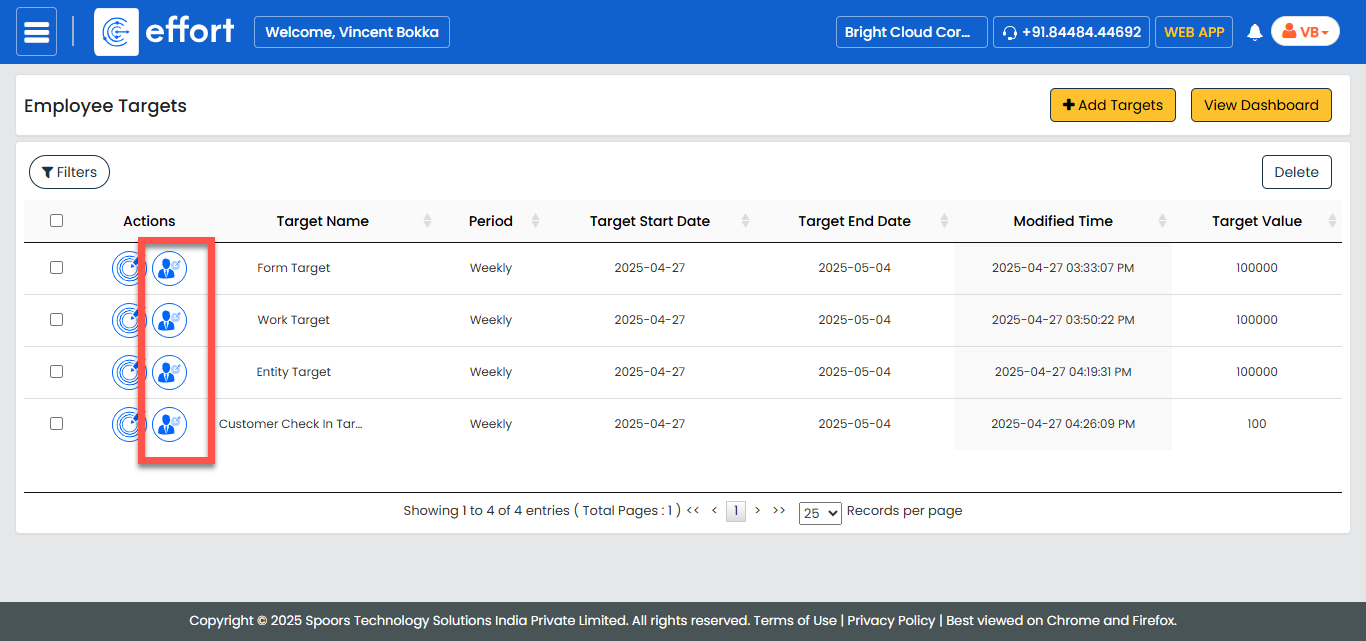Image resolution: width=1366 pixels, height=641 pixels.
Task: Toggle the select-all header checkbox
Action: [x=56, y=221]
